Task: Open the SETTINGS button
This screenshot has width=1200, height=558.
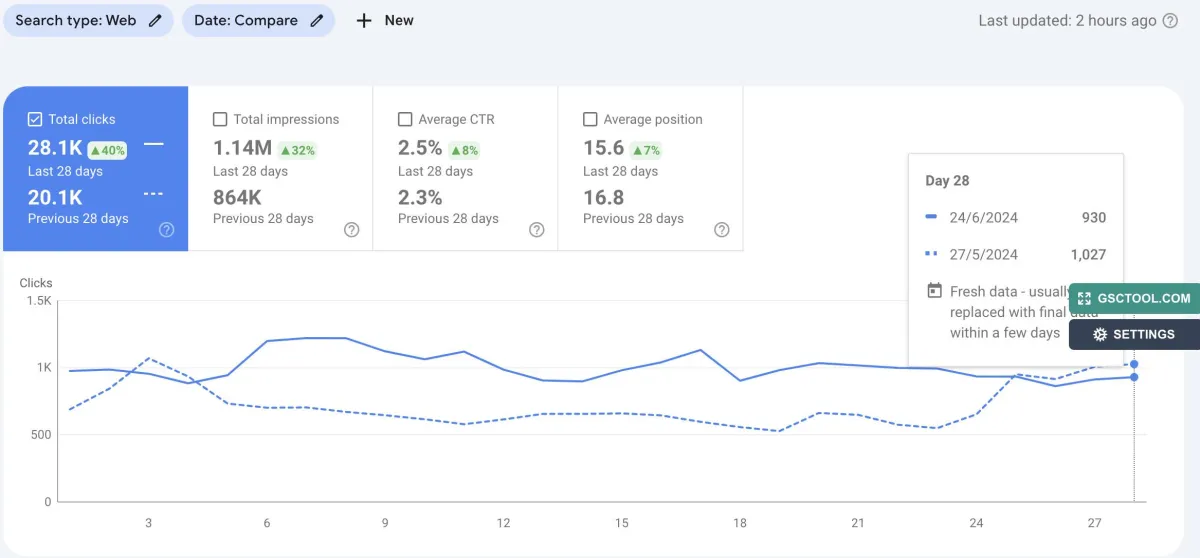Action: pos(1134,334)
